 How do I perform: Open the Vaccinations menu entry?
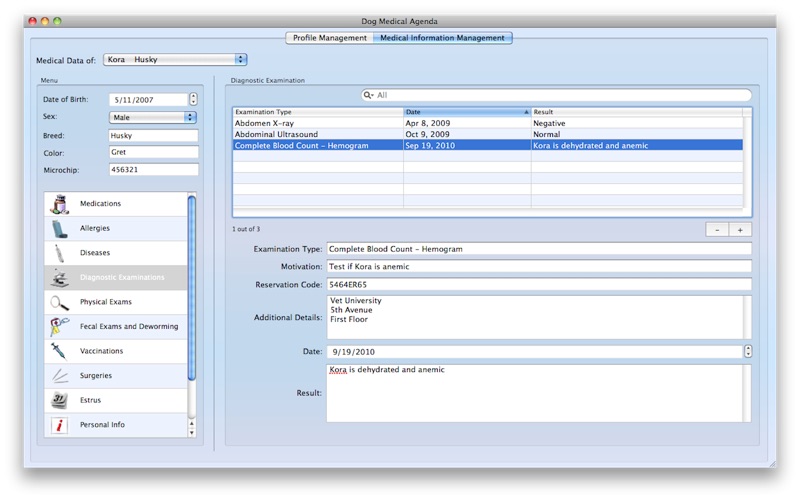pyautogui.click(x=116, y=352)
